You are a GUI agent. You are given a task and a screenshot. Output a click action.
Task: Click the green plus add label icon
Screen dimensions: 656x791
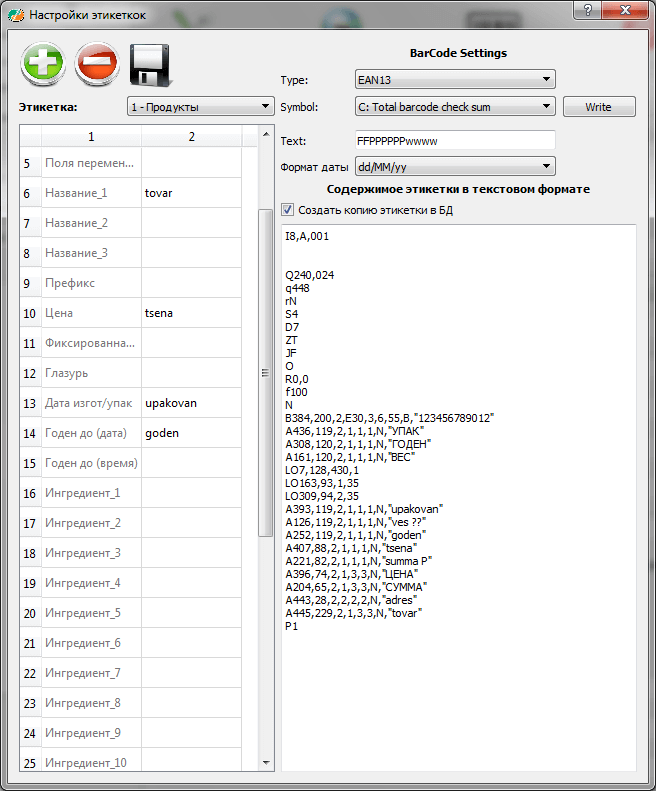coord(43,65)
